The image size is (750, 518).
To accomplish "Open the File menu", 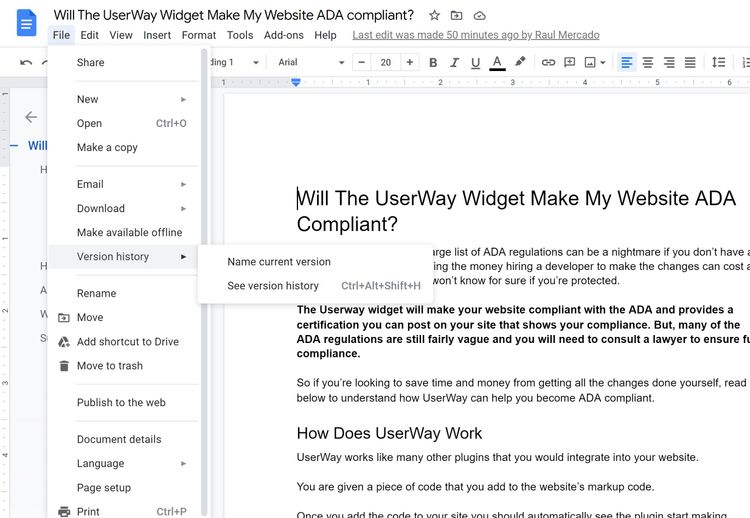I will click(61, 35).
